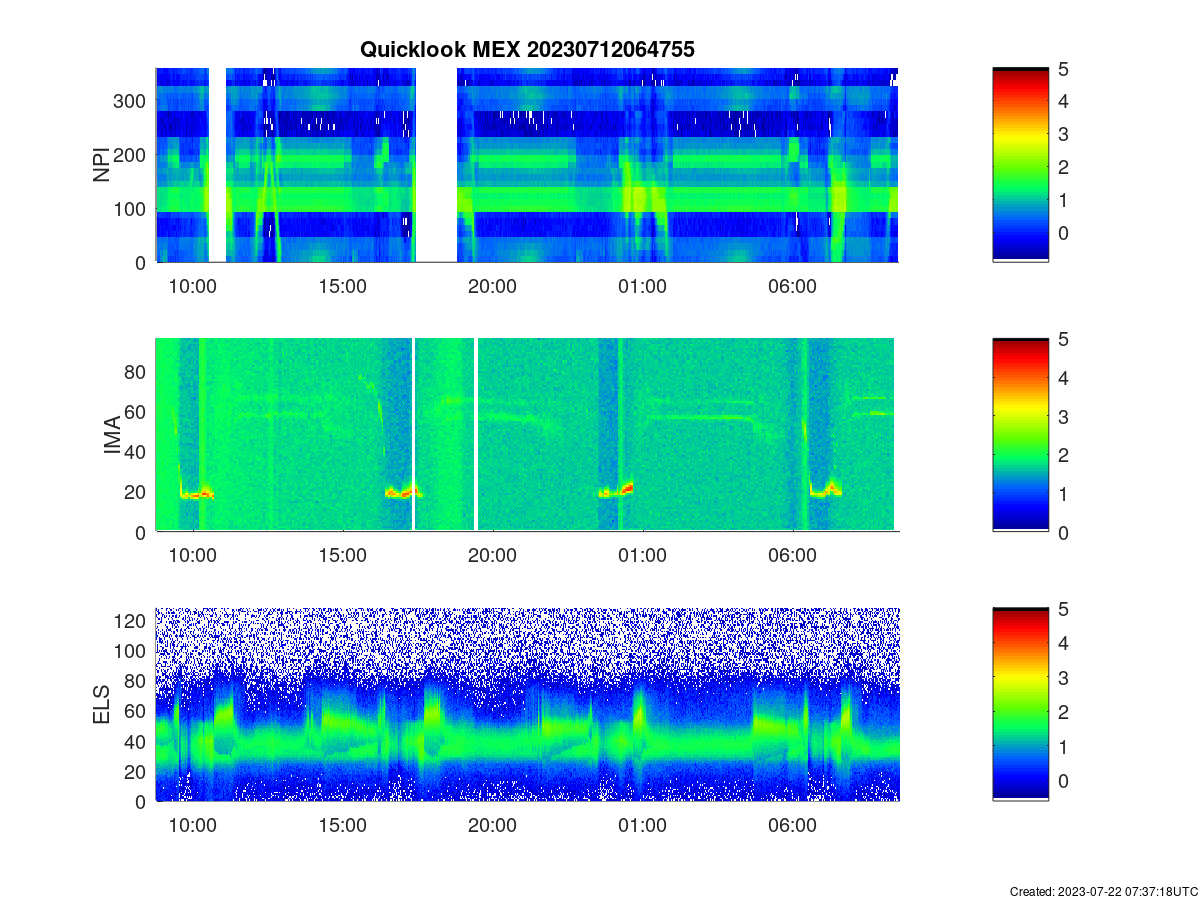The height and width of the screenshot is (900, 1200).
Task: Click the ELS spectrogram plot area
Action: click(527, 704)
